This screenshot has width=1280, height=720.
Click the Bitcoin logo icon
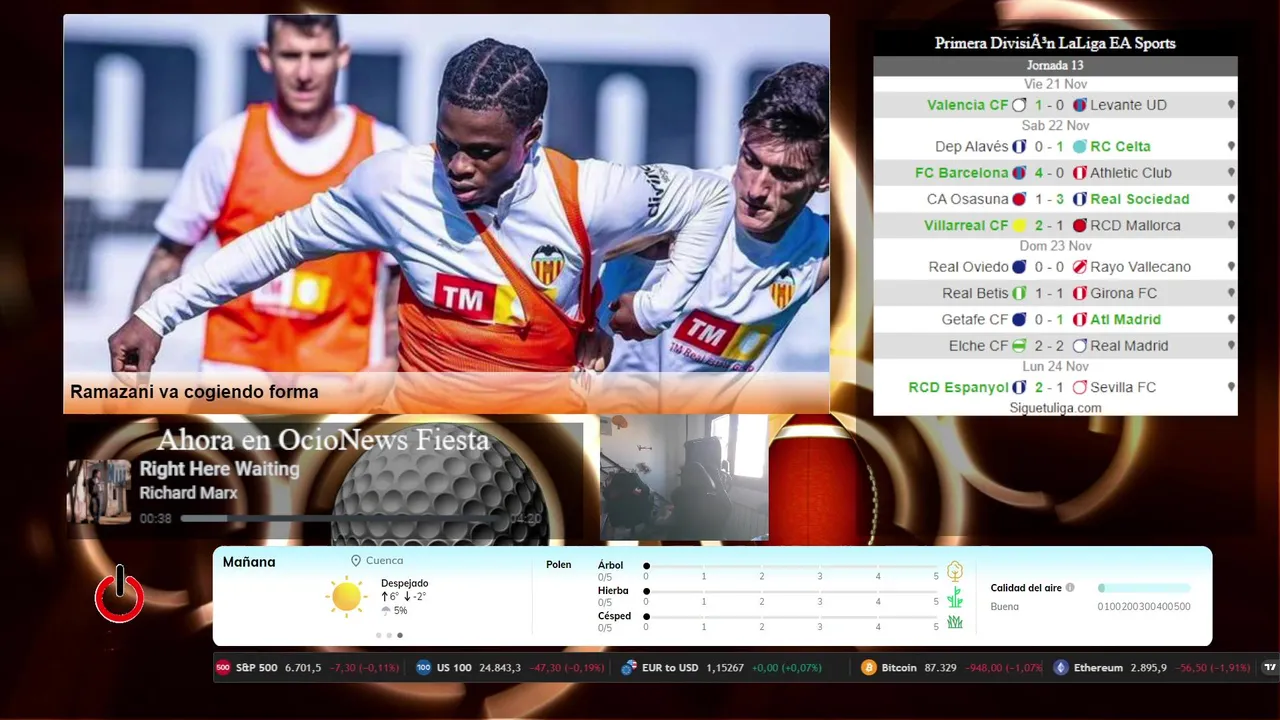869,667
